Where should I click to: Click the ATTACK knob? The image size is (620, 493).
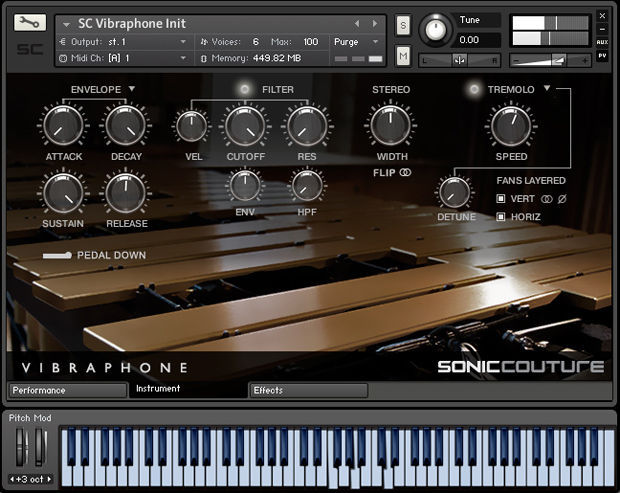[x=63, y=126]
